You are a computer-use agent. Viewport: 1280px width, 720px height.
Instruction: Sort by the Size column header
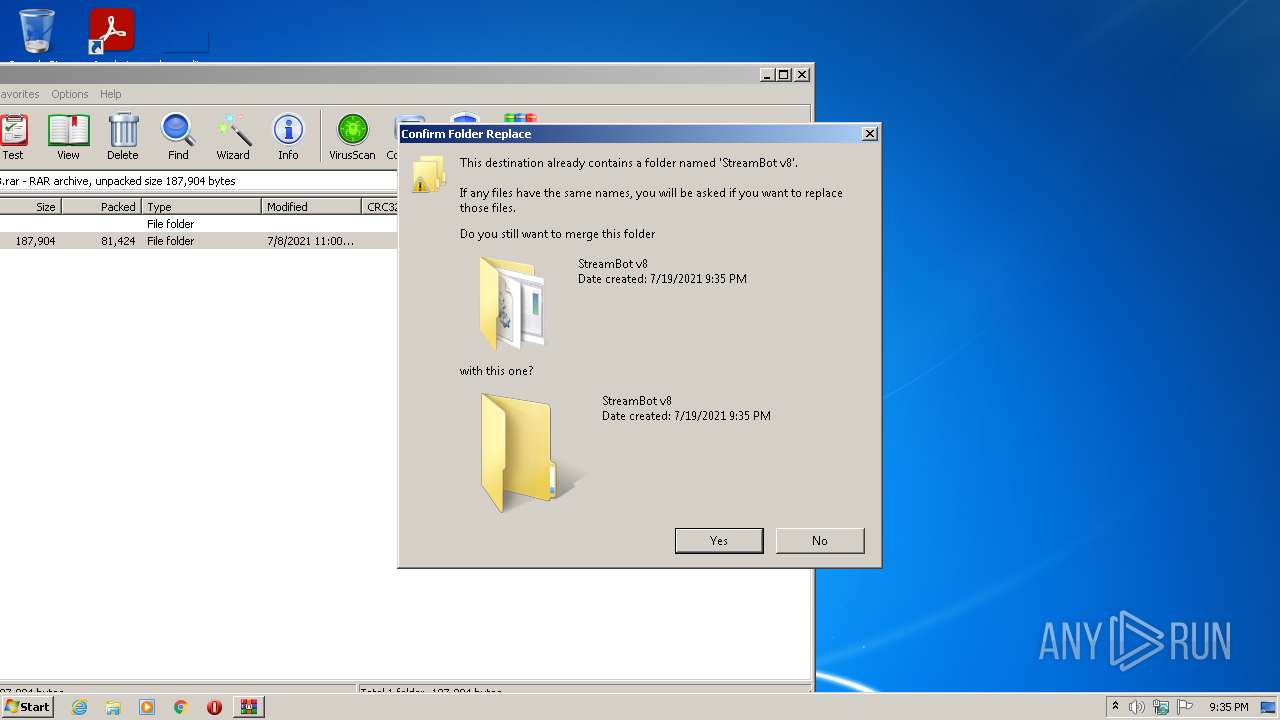[x=30, y=207]
